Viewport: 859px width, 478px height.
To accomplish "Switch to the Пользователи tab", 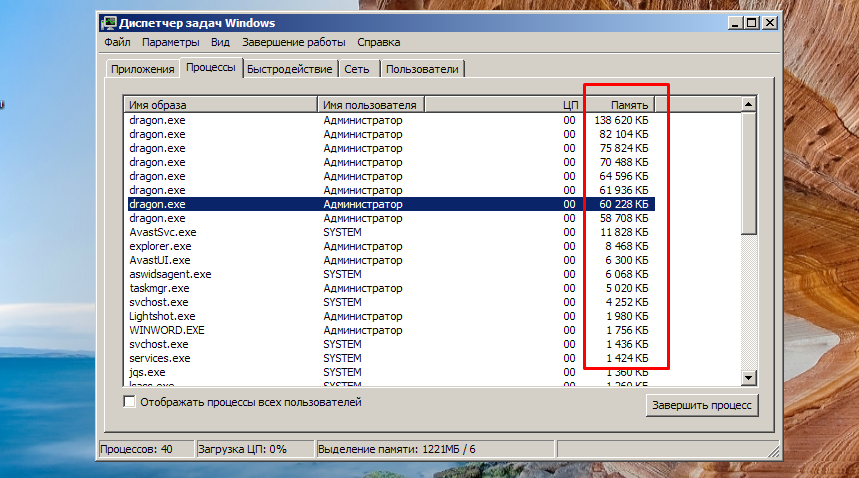I will click(422, 69).
